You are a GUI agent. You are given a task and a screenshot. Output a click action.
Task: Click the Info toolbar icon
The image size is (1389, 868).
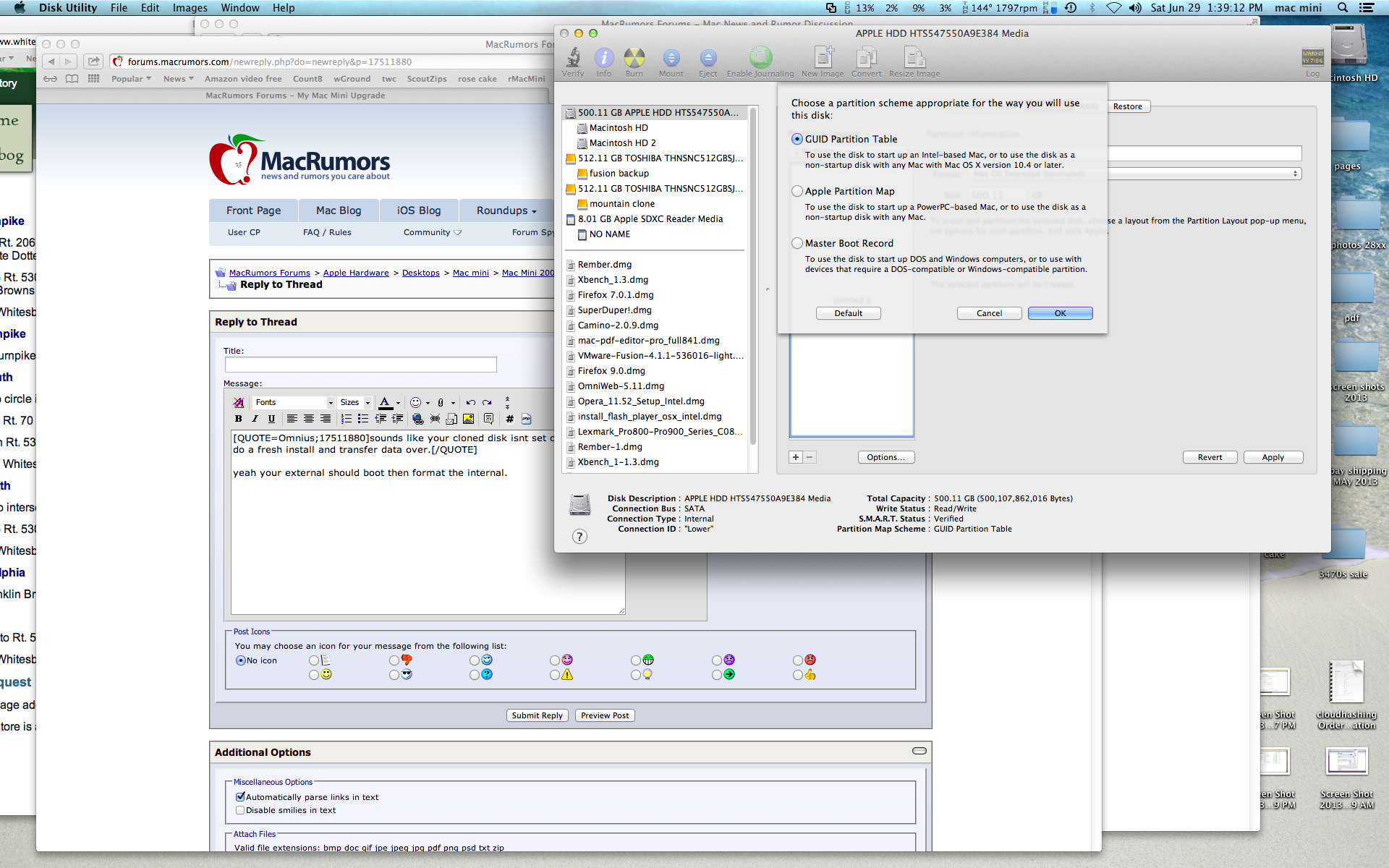pos(603,59)
